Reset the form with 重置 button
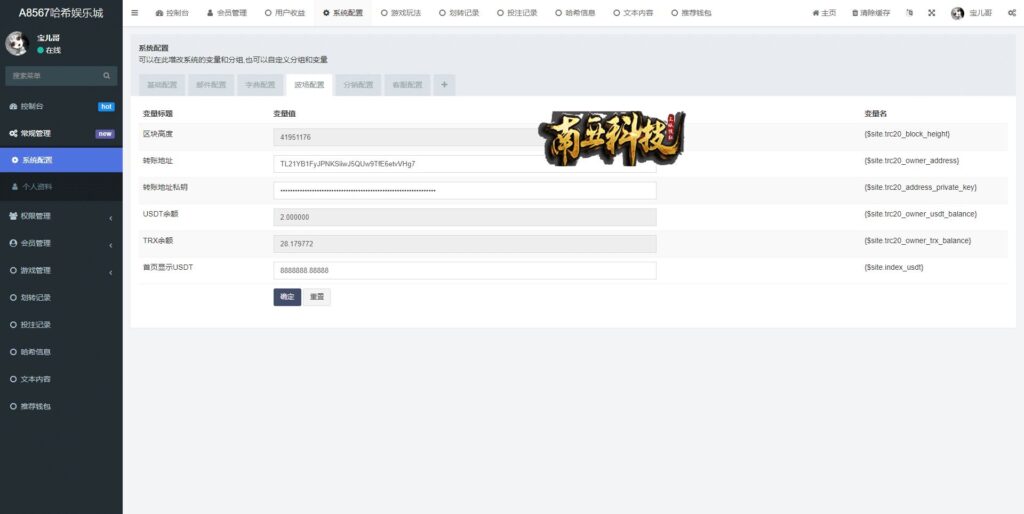Image resolution: width=1024 pixels, height=514 pixels. (x=317, y=297)
